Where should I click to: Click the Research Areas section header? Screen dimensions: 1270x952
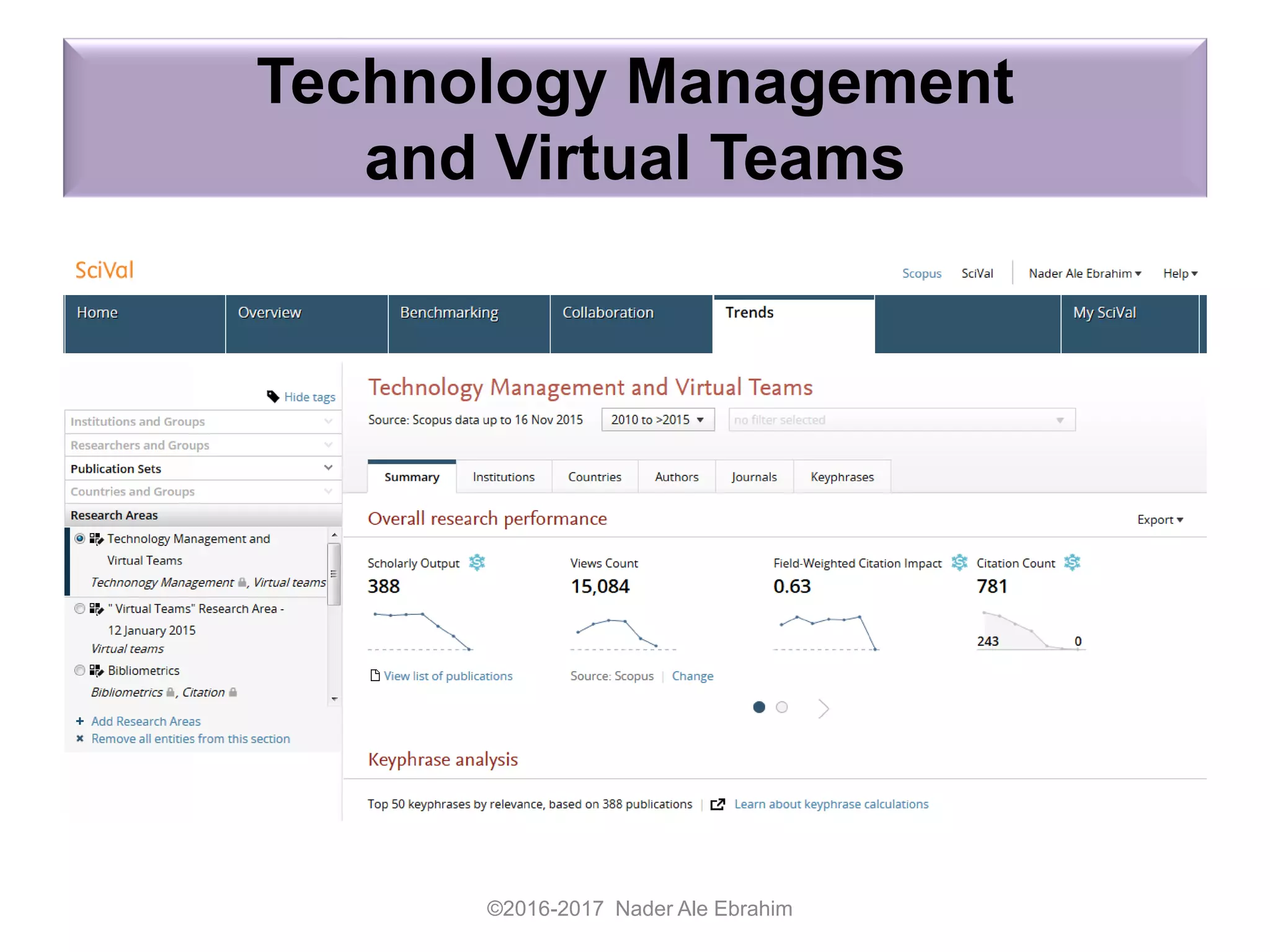click(203, 515)
